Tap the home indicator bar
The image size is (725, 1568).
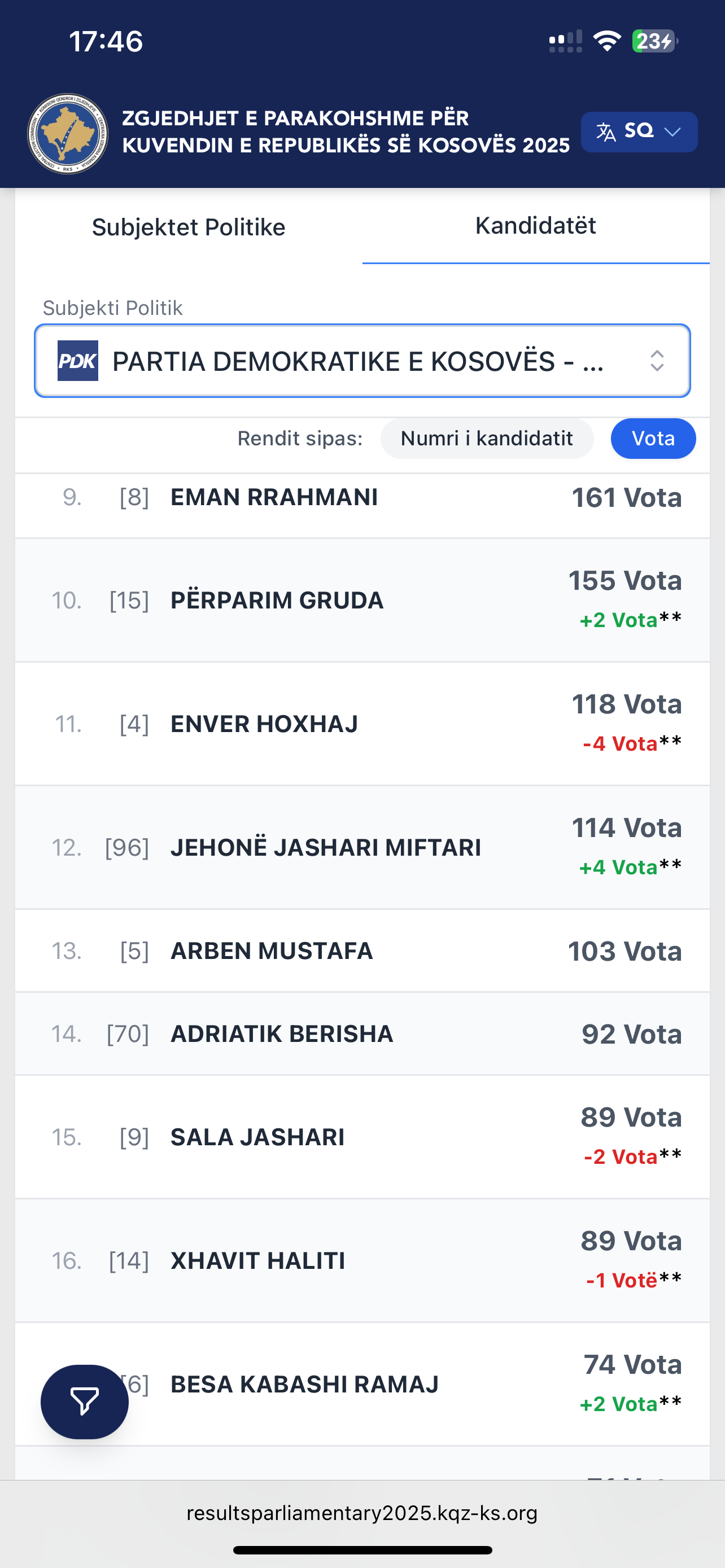click(x=362, y=1550)
